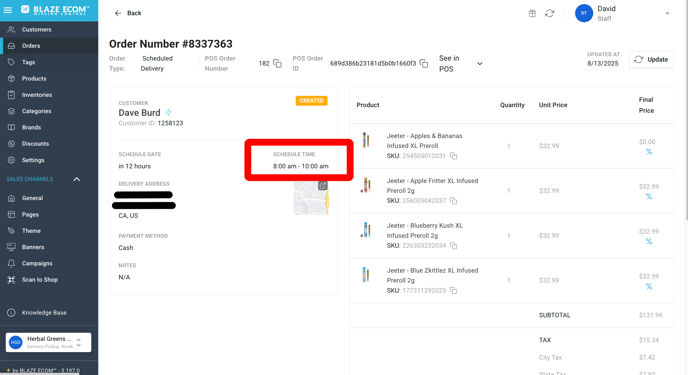Click the refresh icon in header
Viewport: 688px width, 375px height.
(x=549, y=13)
